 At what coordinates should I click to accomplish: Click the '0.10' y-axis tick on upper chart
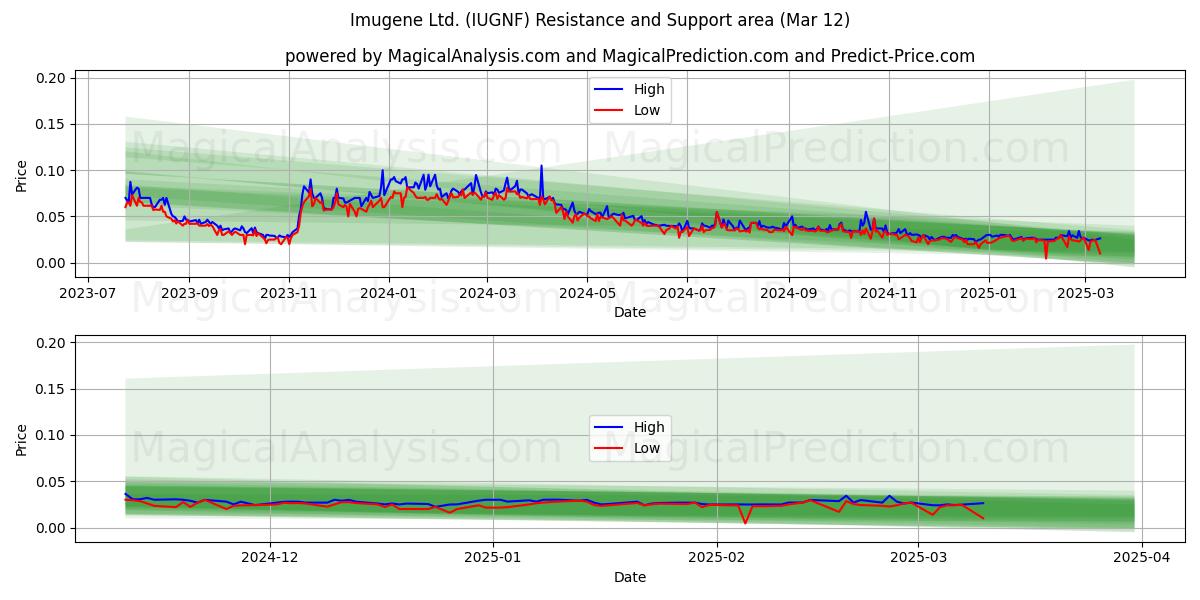point(52,171)
